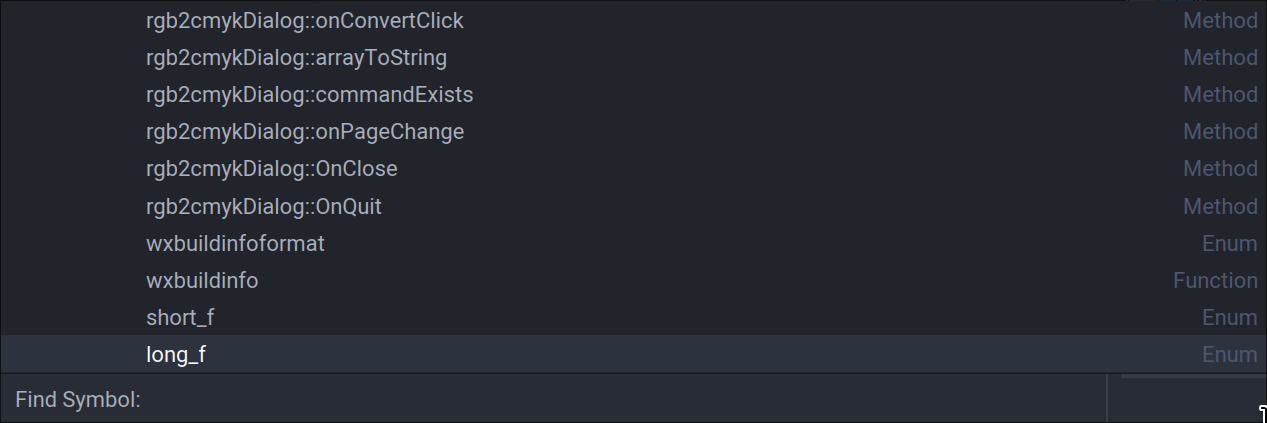This screenshot has width=1267, height=423.
Task: Choose the wxbuildinfo function entry
Action: (202, 280)
